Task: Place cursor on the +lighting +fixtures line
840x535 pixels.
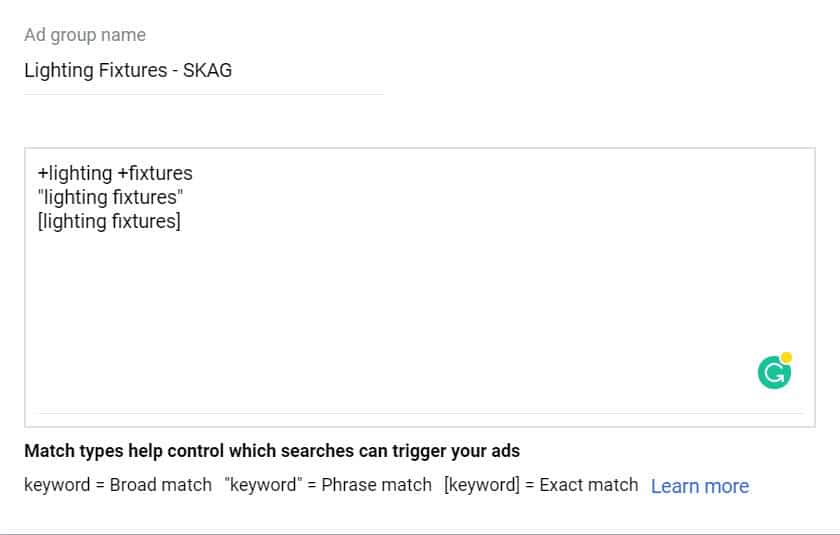Action: pyautogui.click(x=115, y=174)
